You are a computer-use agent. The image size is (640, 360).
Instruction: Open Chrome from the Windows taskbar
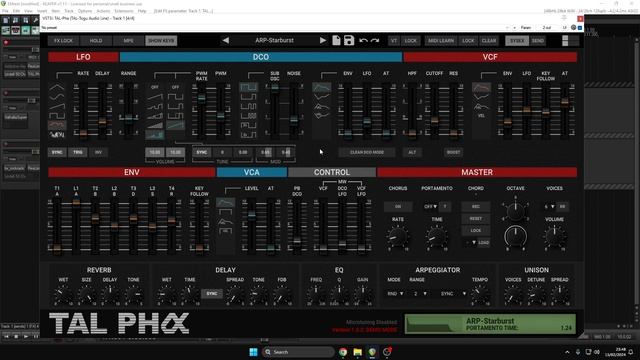pyautogui.click(x=343, y=352)
